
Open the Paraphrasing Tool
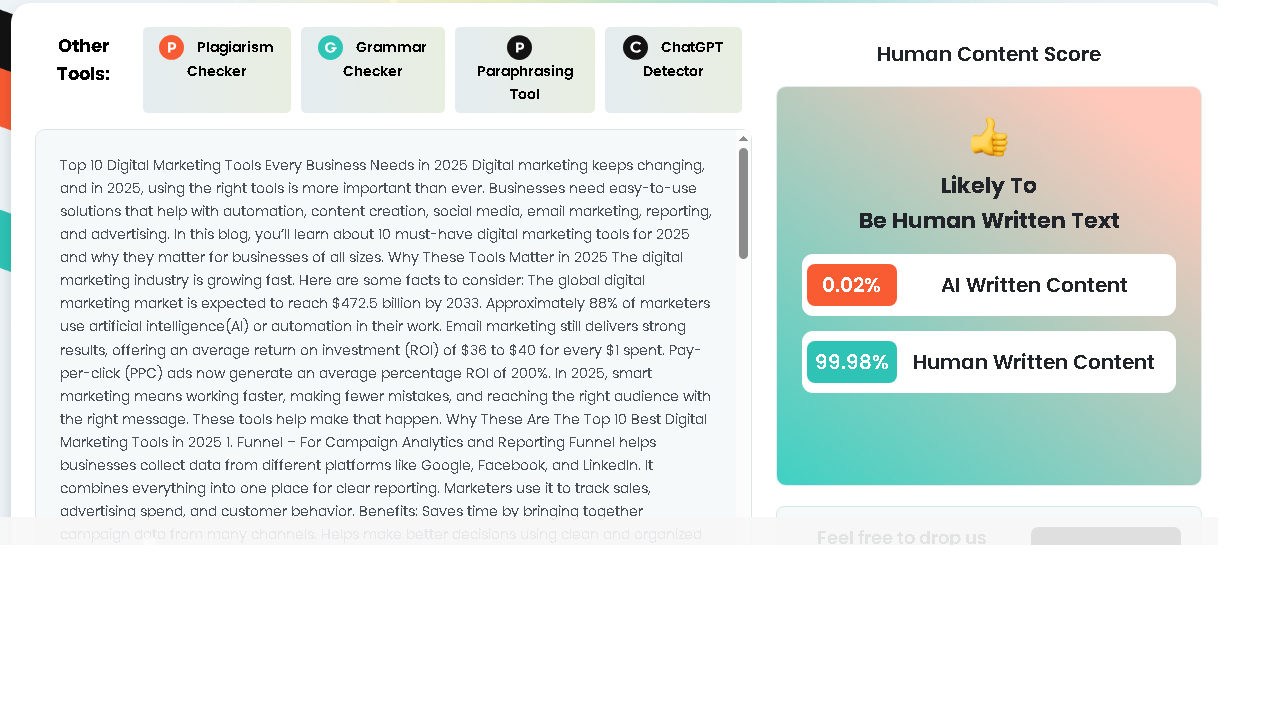pos(525,70)
